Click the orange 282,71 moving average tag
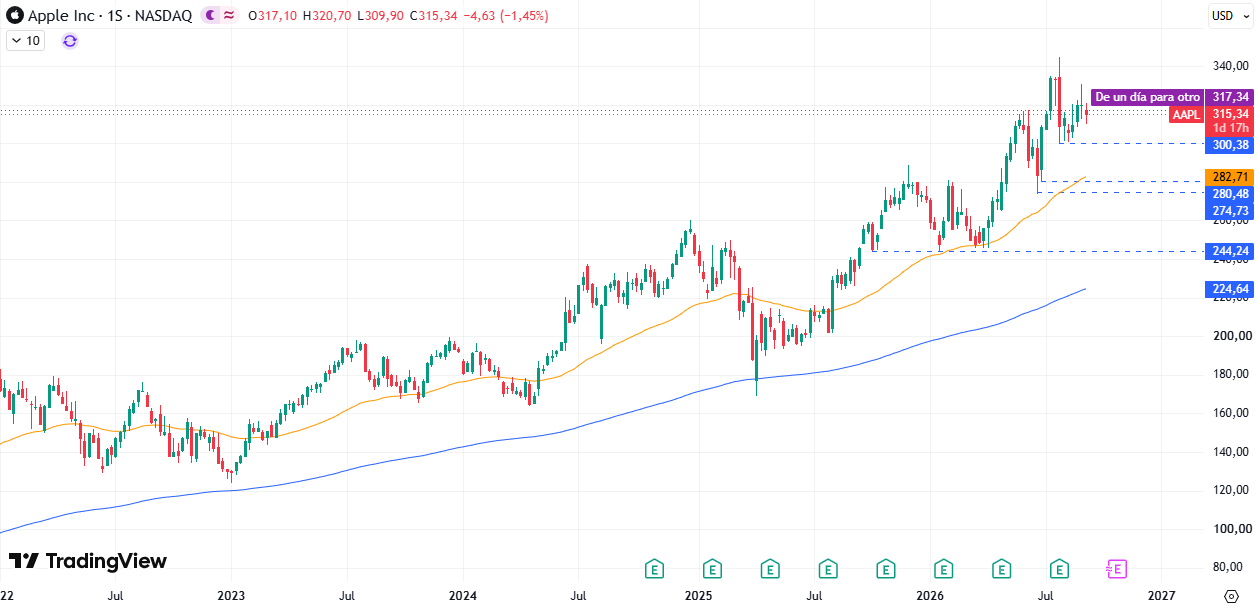The width and height of the screenshot is (1257, 609). [1230, 176]
